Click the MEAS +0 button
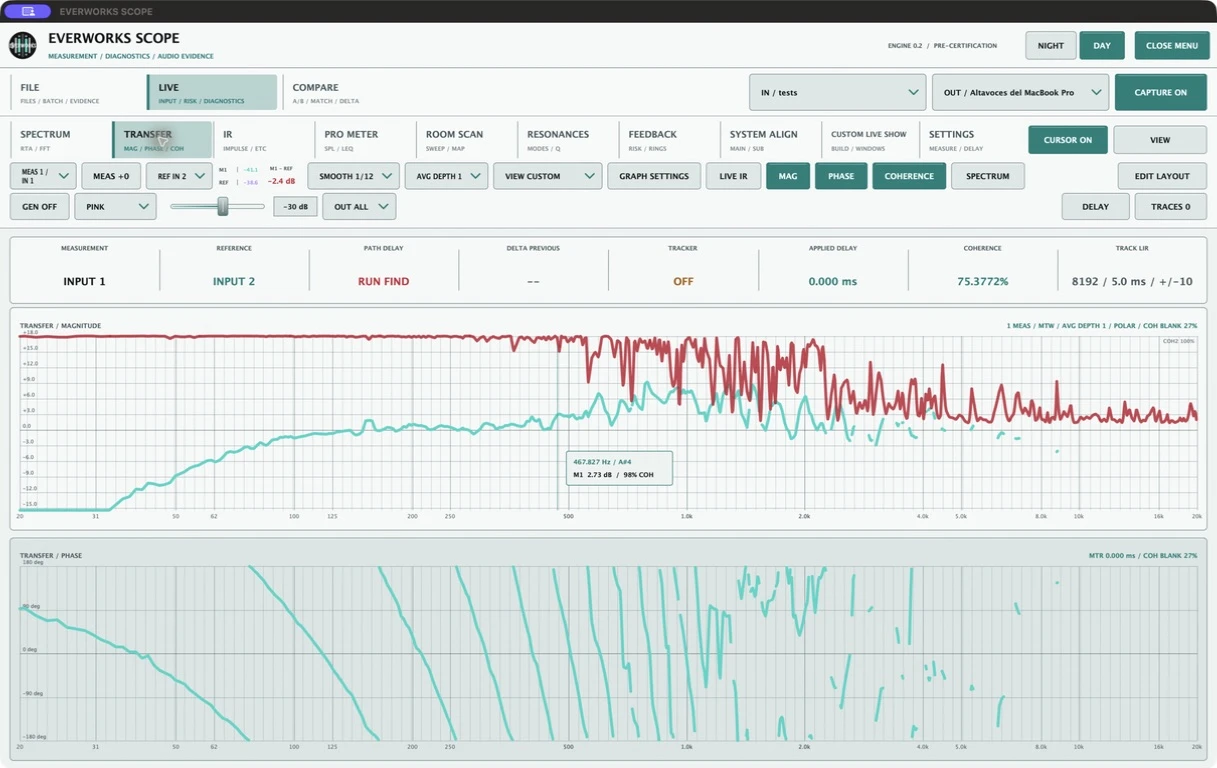 (111, 176)
